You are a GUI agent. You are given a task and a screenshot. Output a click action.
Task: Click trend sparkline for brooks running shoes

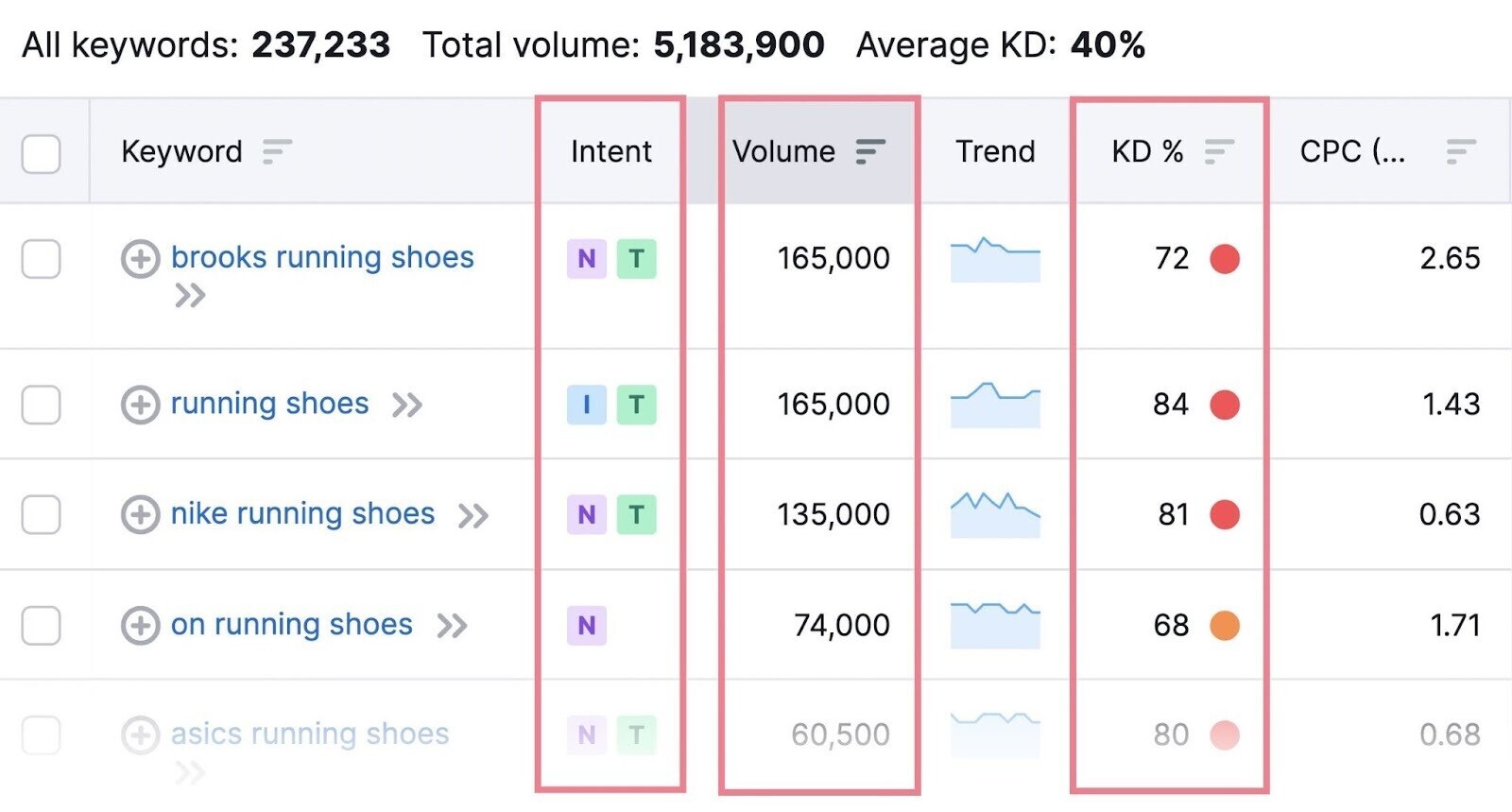pyautogui.click(x=995, y=259)
